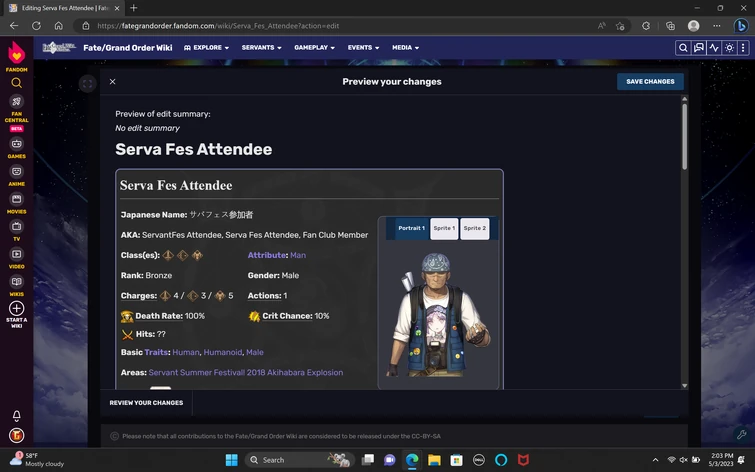
Task: Click the browser home button
Action: click(58, 26)
